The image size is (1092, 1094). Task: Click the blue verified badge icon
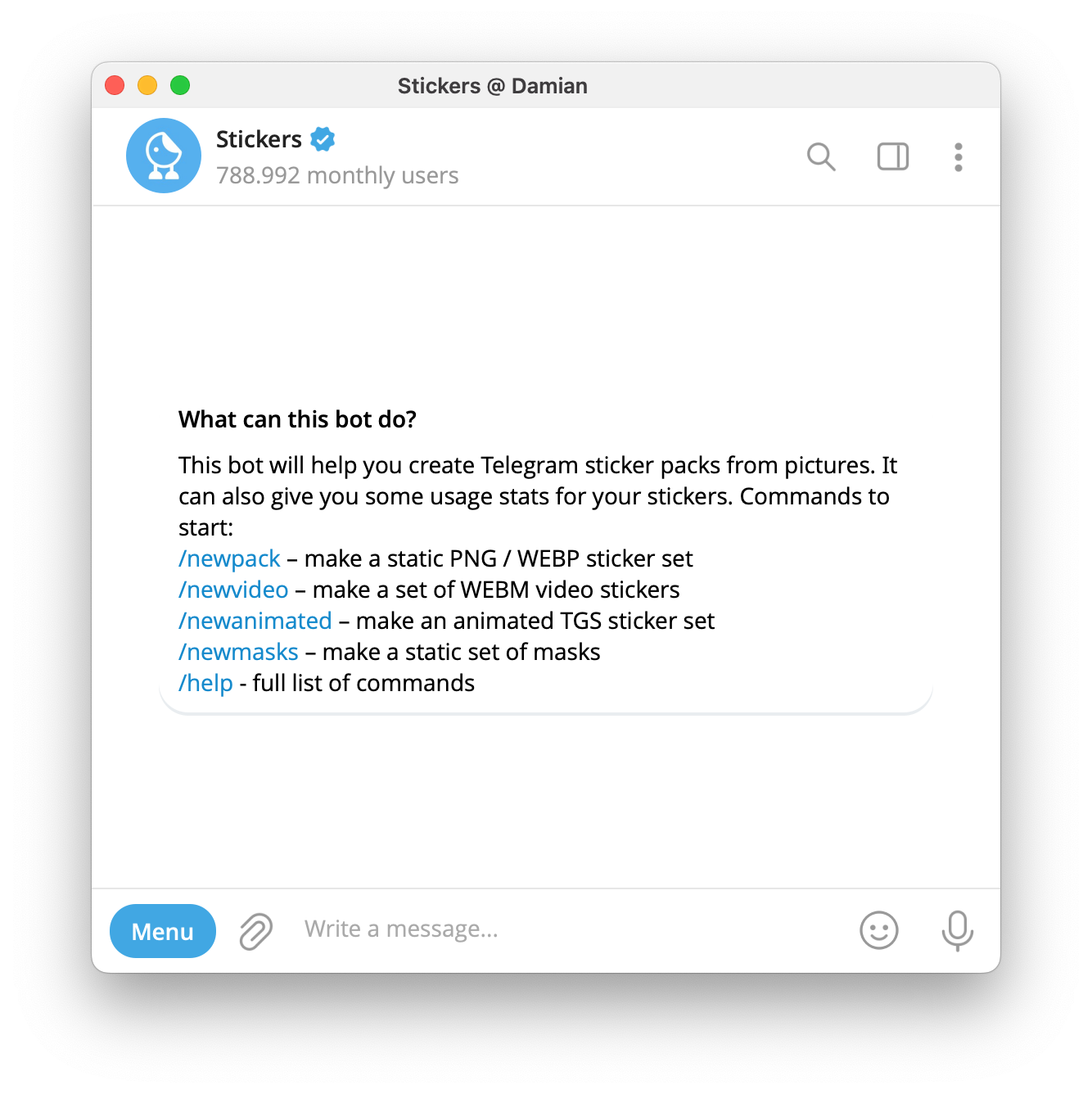click(323, 139)
